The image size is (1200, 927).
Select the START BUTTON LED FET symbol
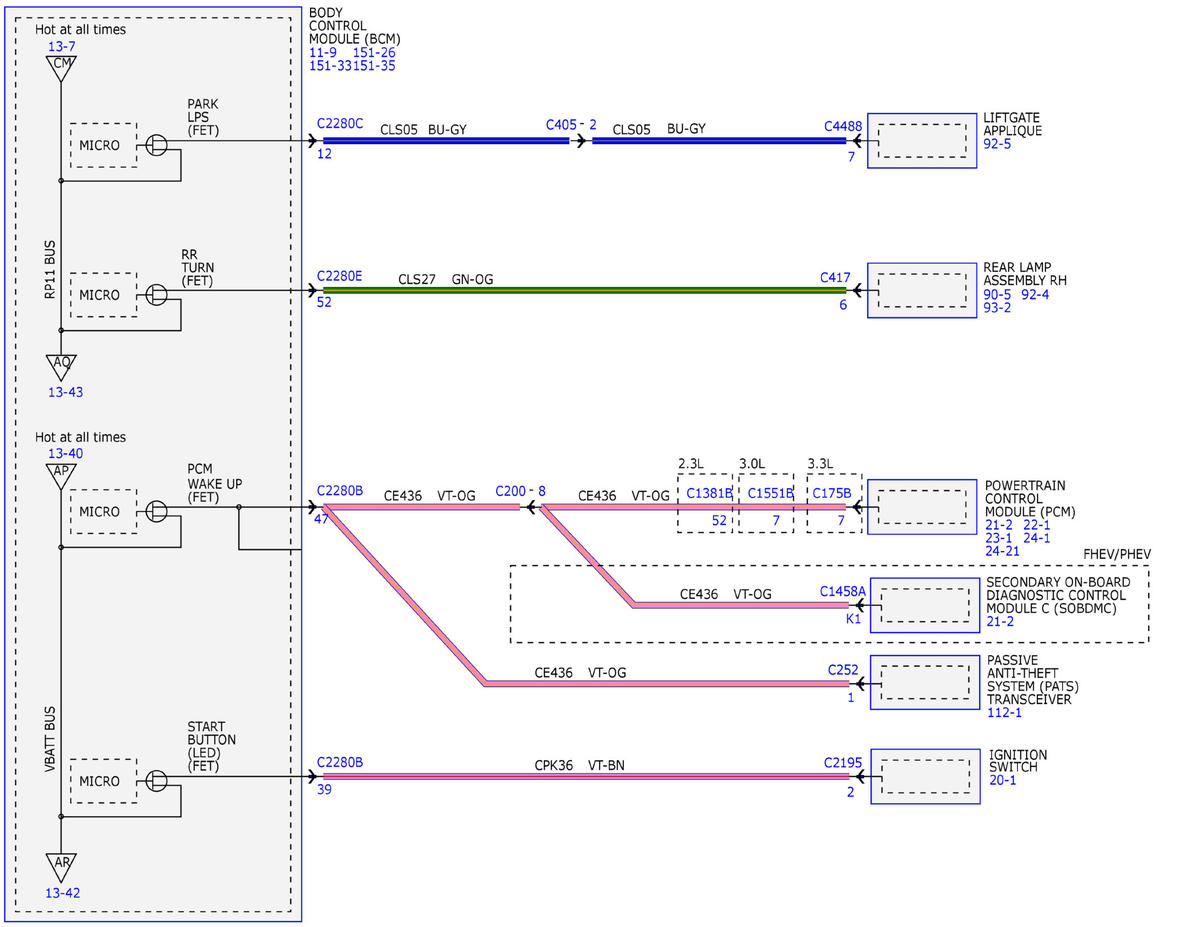(156, 780)
